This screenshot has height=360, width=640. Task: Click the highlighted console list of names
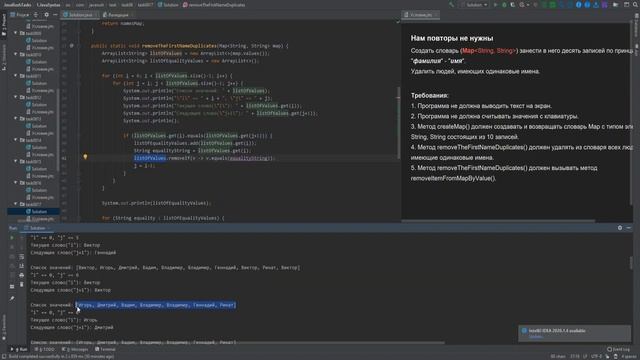(156, 305)
